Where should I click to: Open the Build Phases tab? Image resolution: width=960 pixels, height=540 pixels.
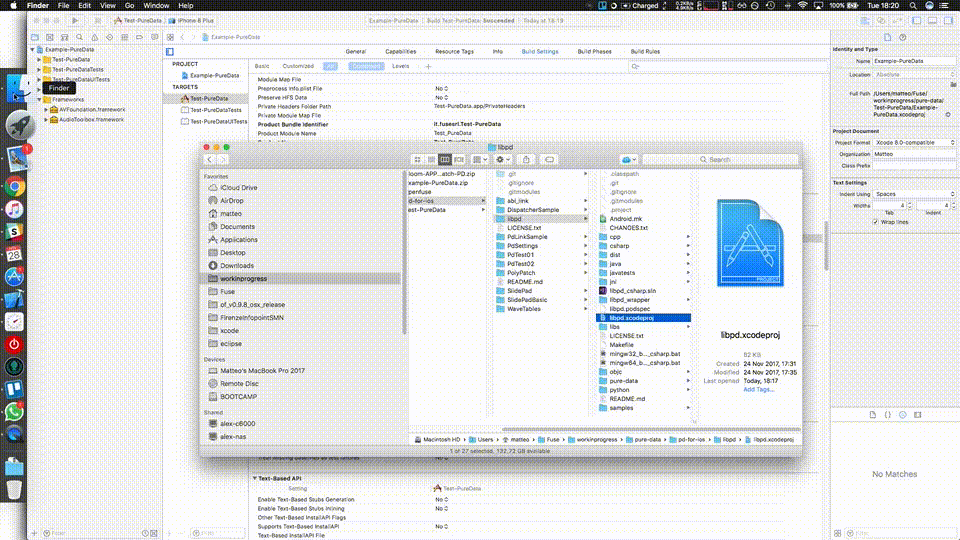tap(594, 51)
